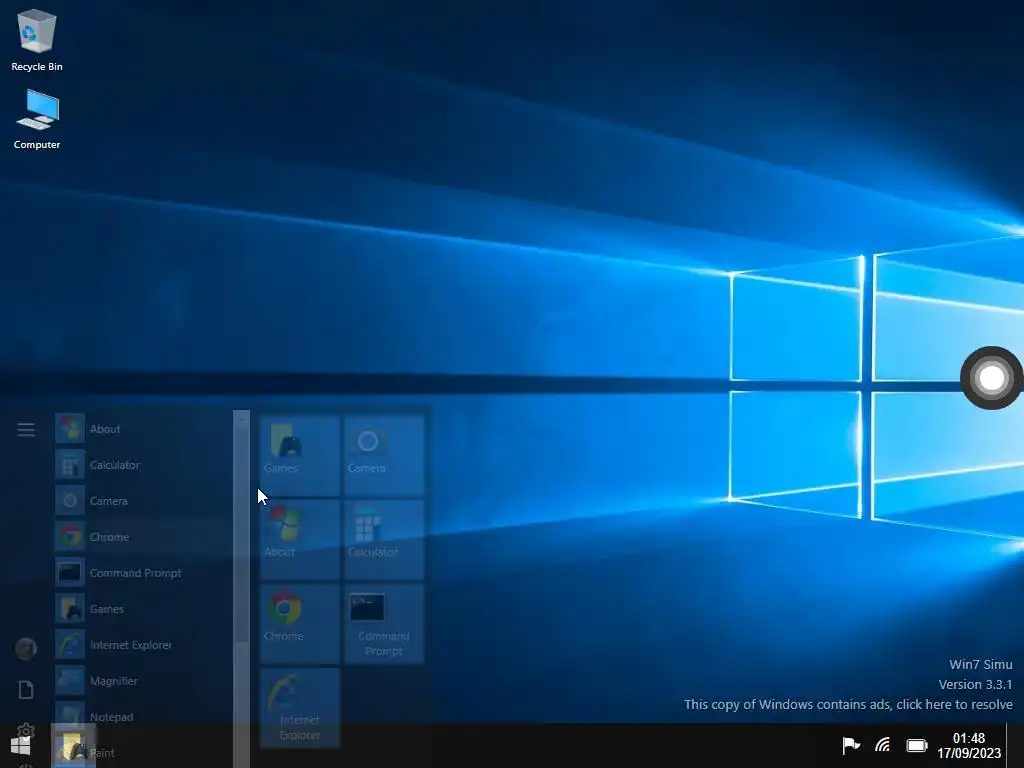The image size is (1024, 768).
Task: Open the Action Center flag tray icon
Action: click(x=851, y=745)
